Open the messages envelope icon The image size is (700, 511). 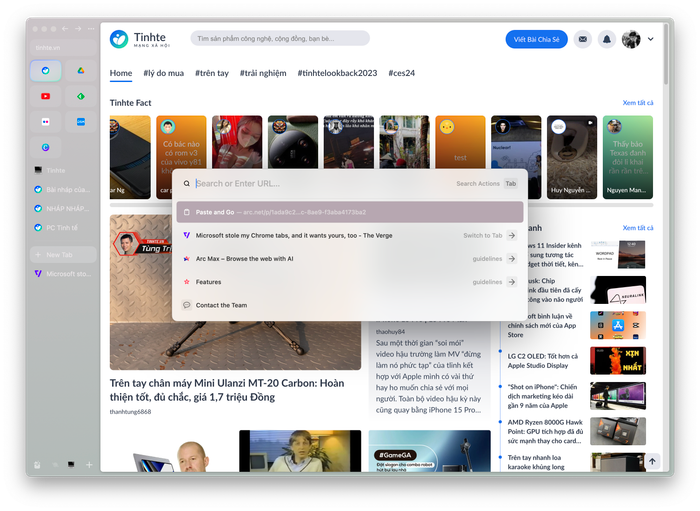(583, 39)
